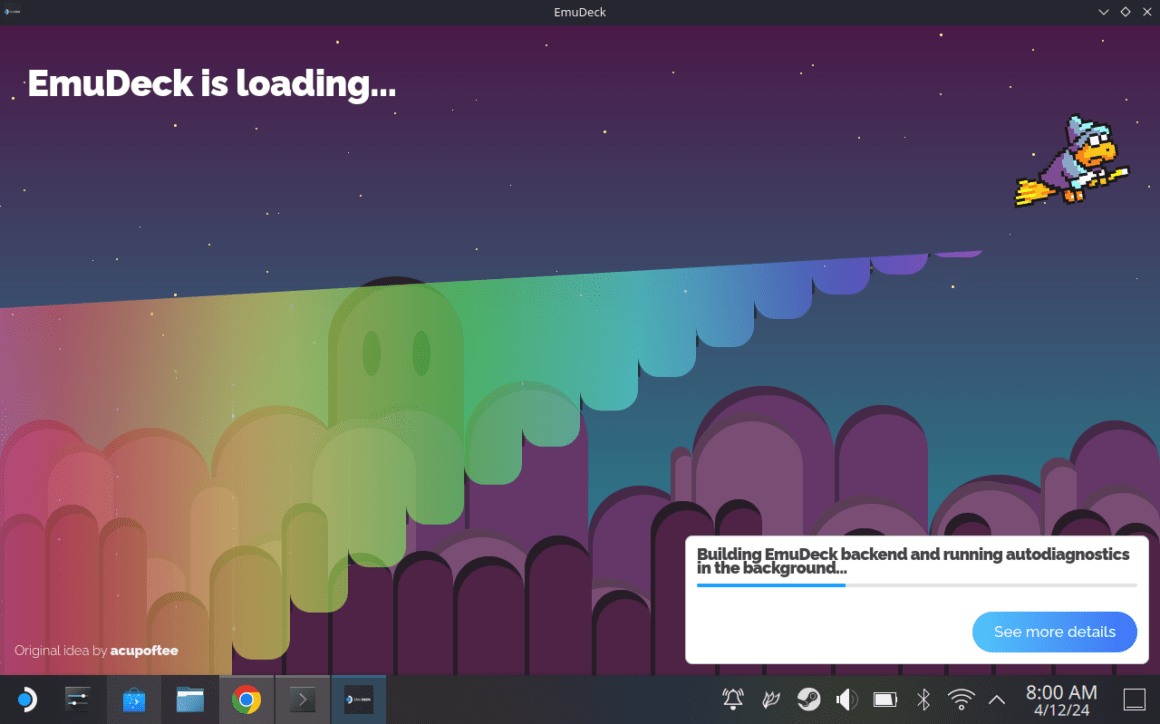1160x724 pixels.
Task: Open the audio volume control
Action: click(846, 699)
